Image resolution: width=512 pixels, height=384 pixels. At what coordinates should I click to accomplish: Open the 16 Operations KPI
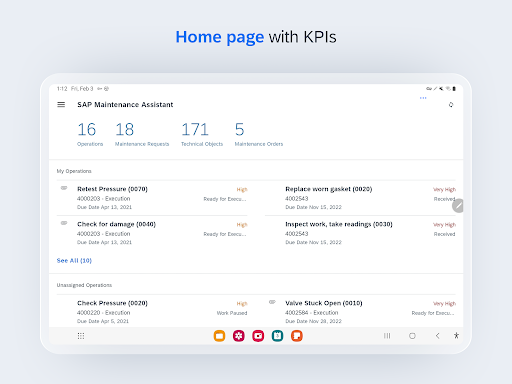[90, 134]
